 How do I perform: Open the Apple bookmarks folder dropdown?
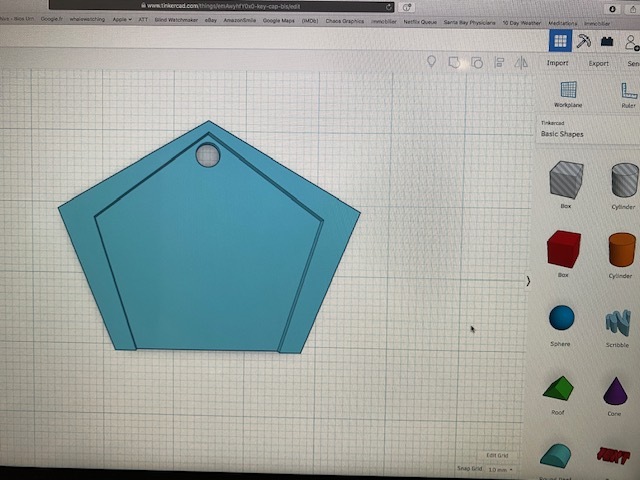(x=122, y=19)
